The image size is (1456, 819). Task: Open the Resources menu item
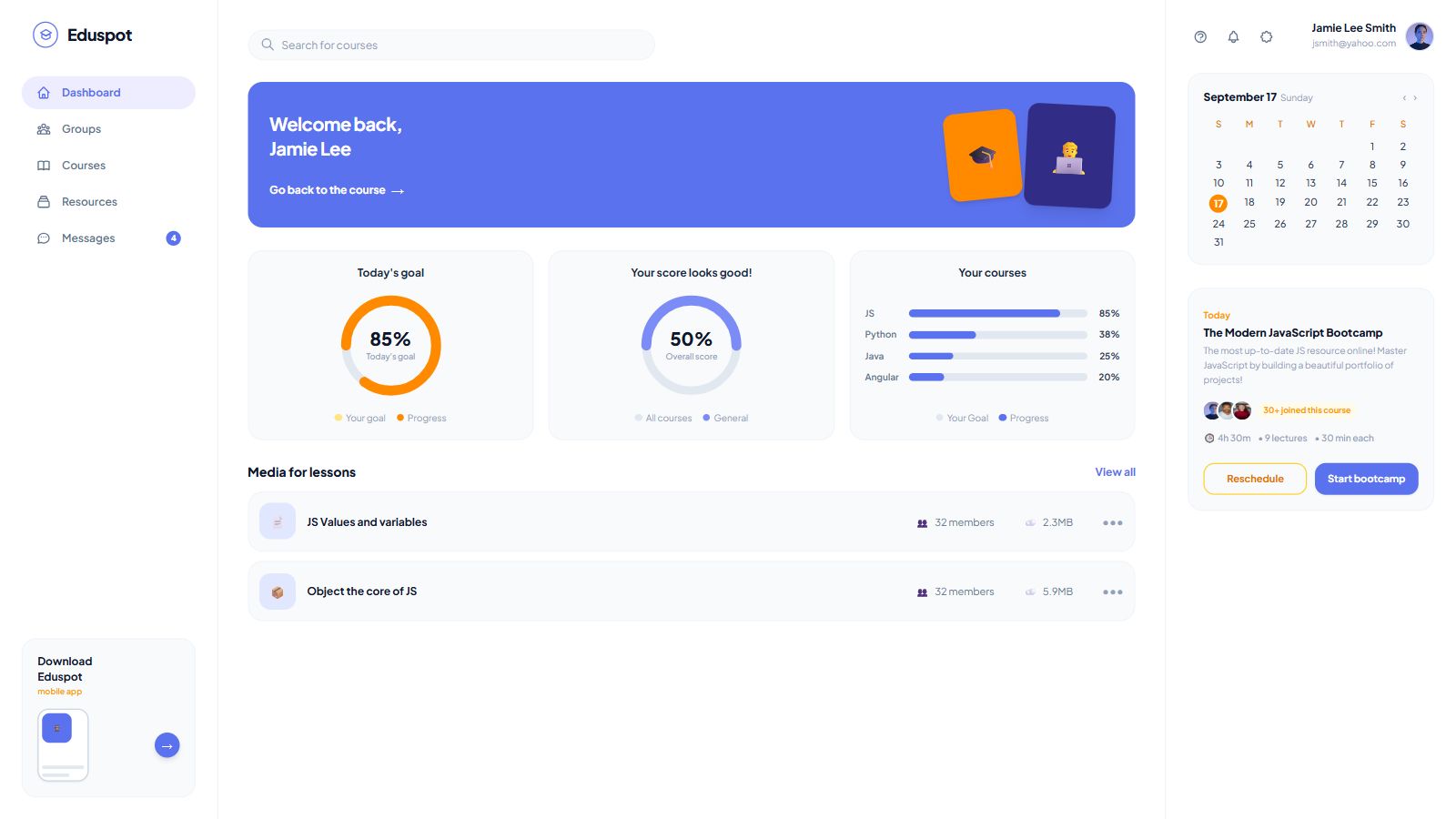(x=108, y=202)
